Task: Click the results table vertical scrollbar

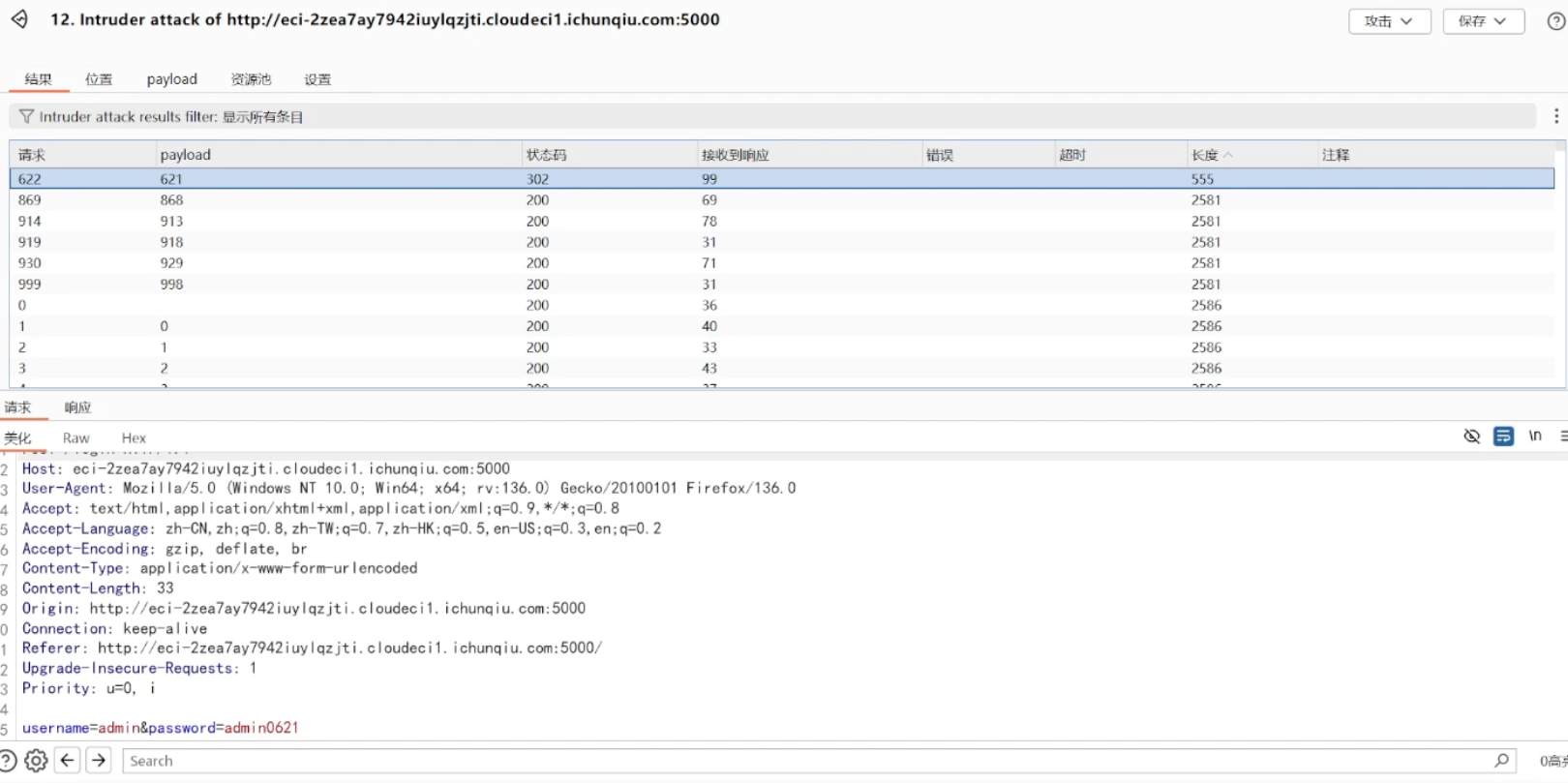Action: pyautogui.click(x=1560, y=266)
